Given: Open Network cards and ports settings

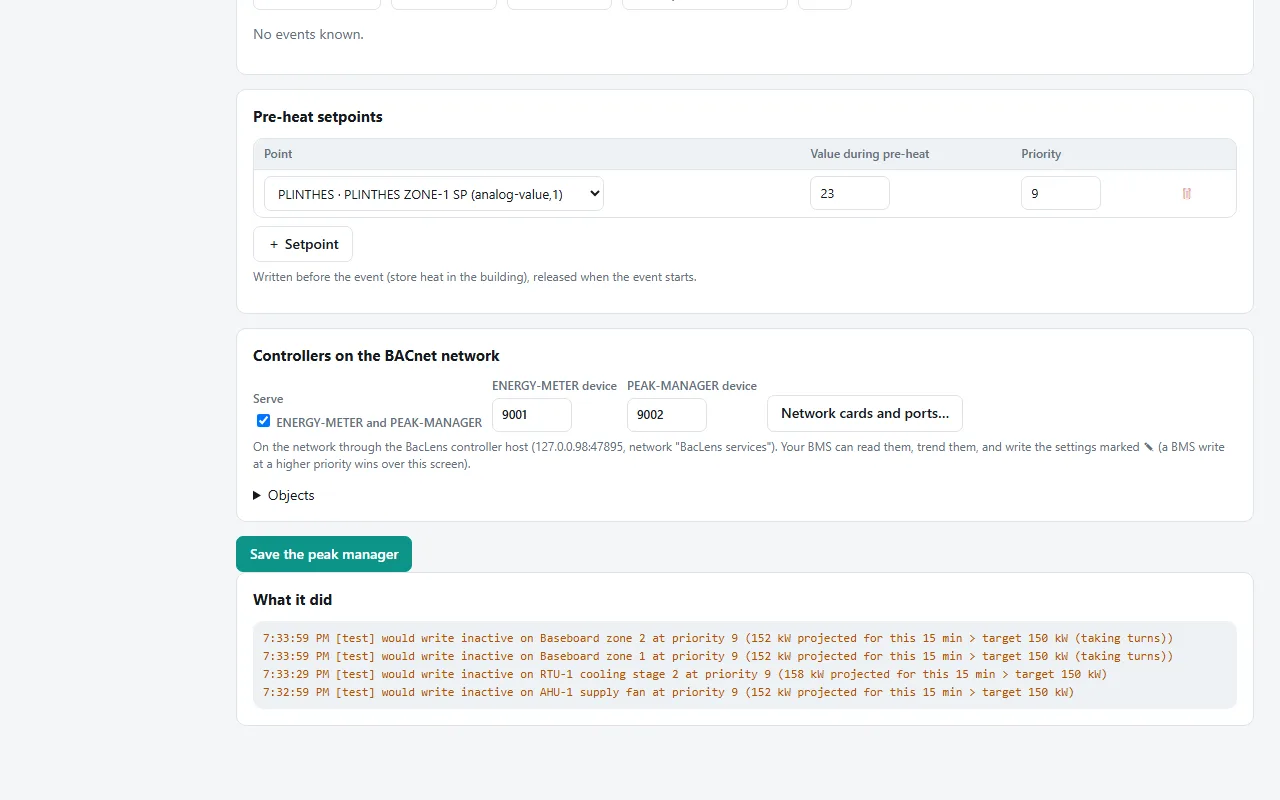Looking at the screenshot, I should click(x=865, y=414).
